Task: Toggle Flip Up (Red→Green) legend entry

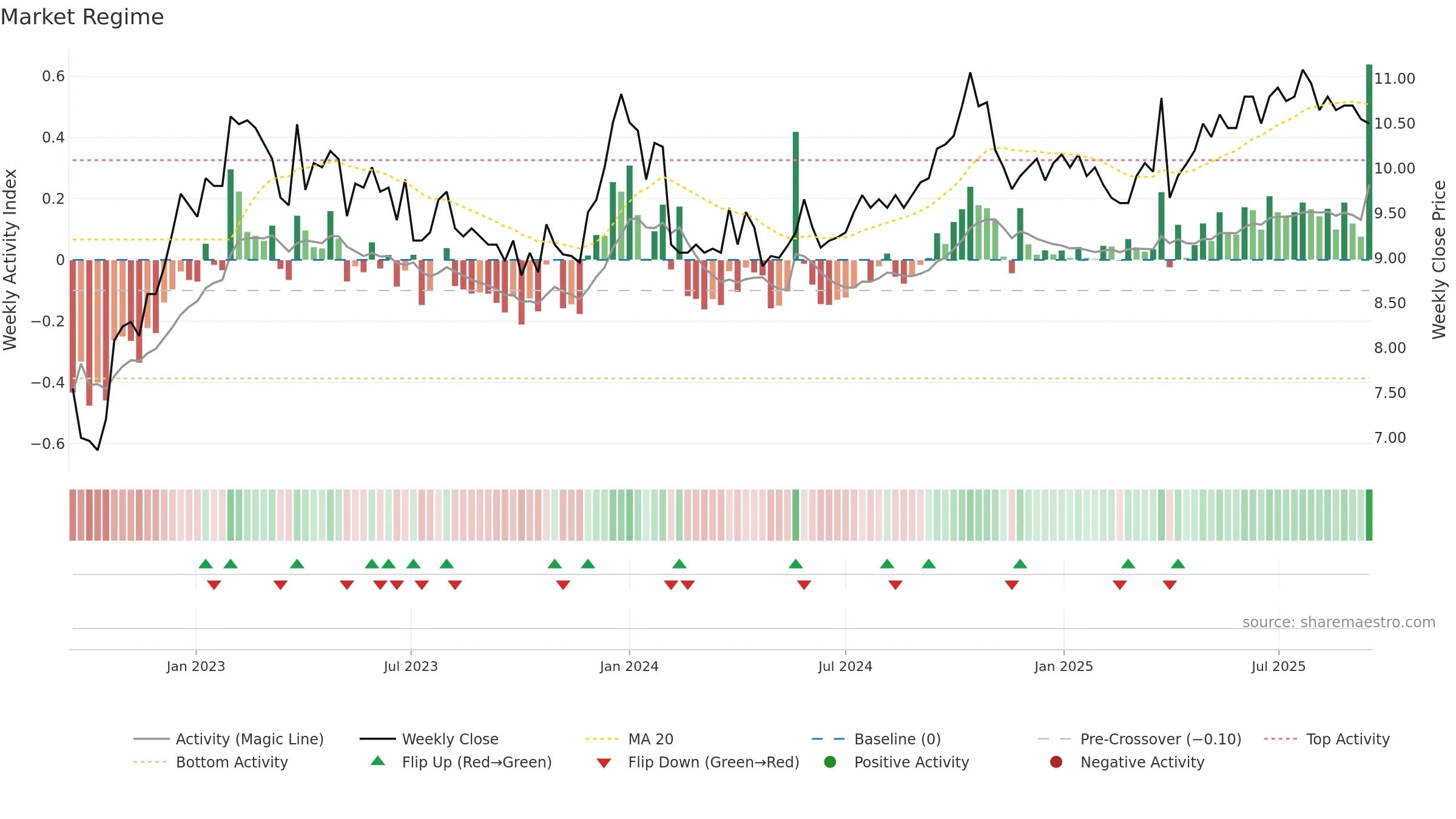Action: 461,762
